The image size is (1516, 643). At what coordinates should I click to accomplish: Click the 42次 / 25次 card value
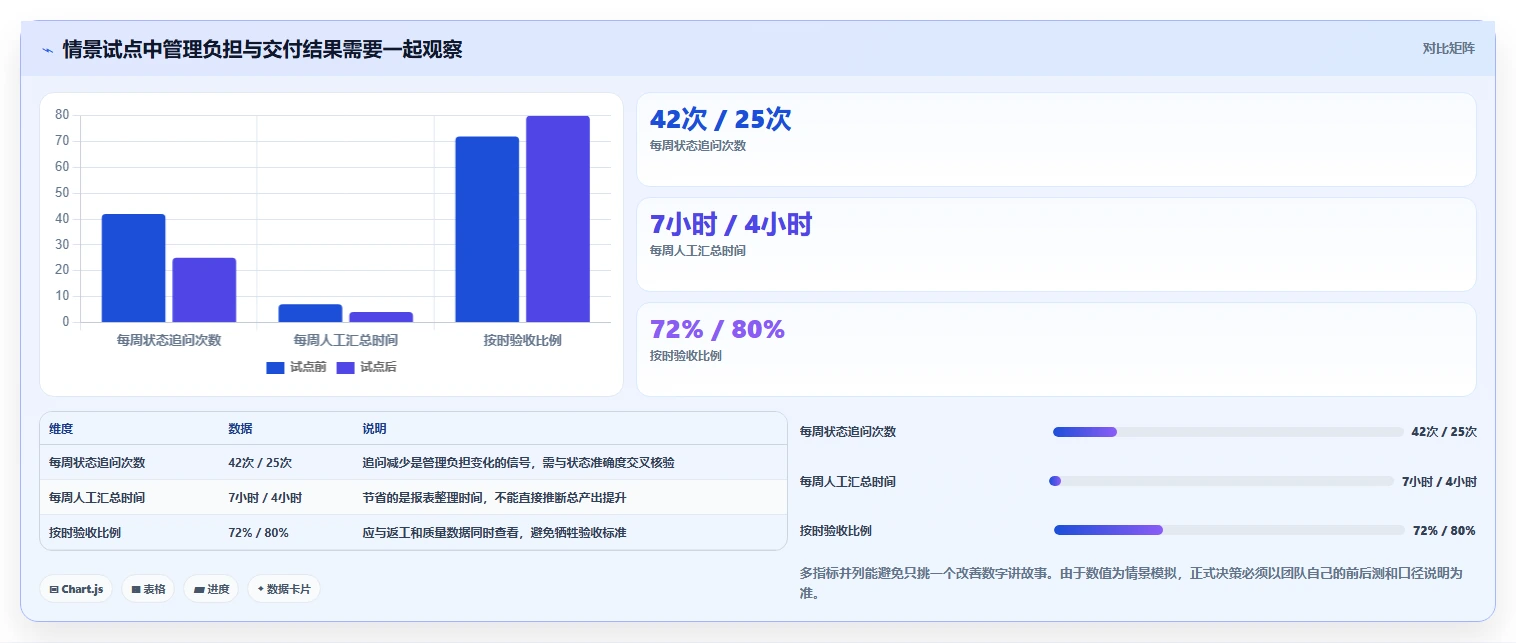point(720,119)
